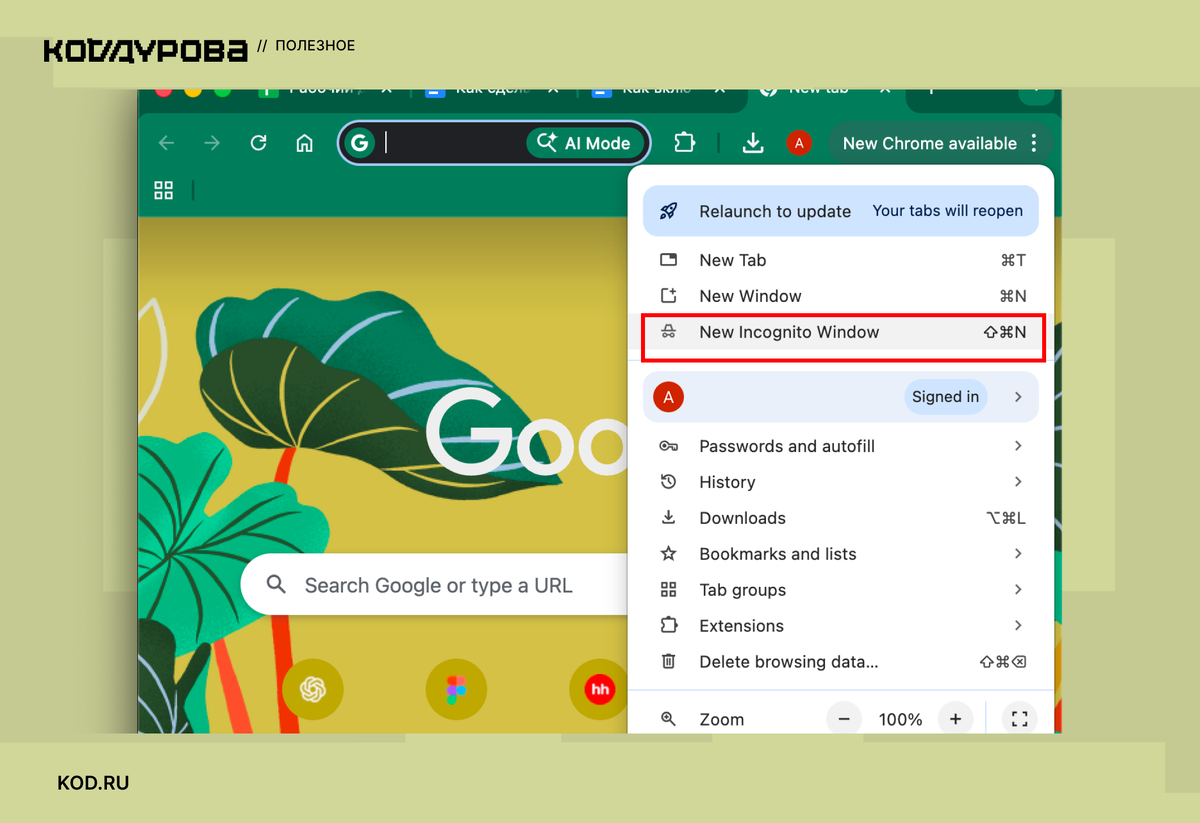This screenshot has width=1200, height=823.
Task: Open the ChatGPT shortcut tile
Action: point(313,689)
